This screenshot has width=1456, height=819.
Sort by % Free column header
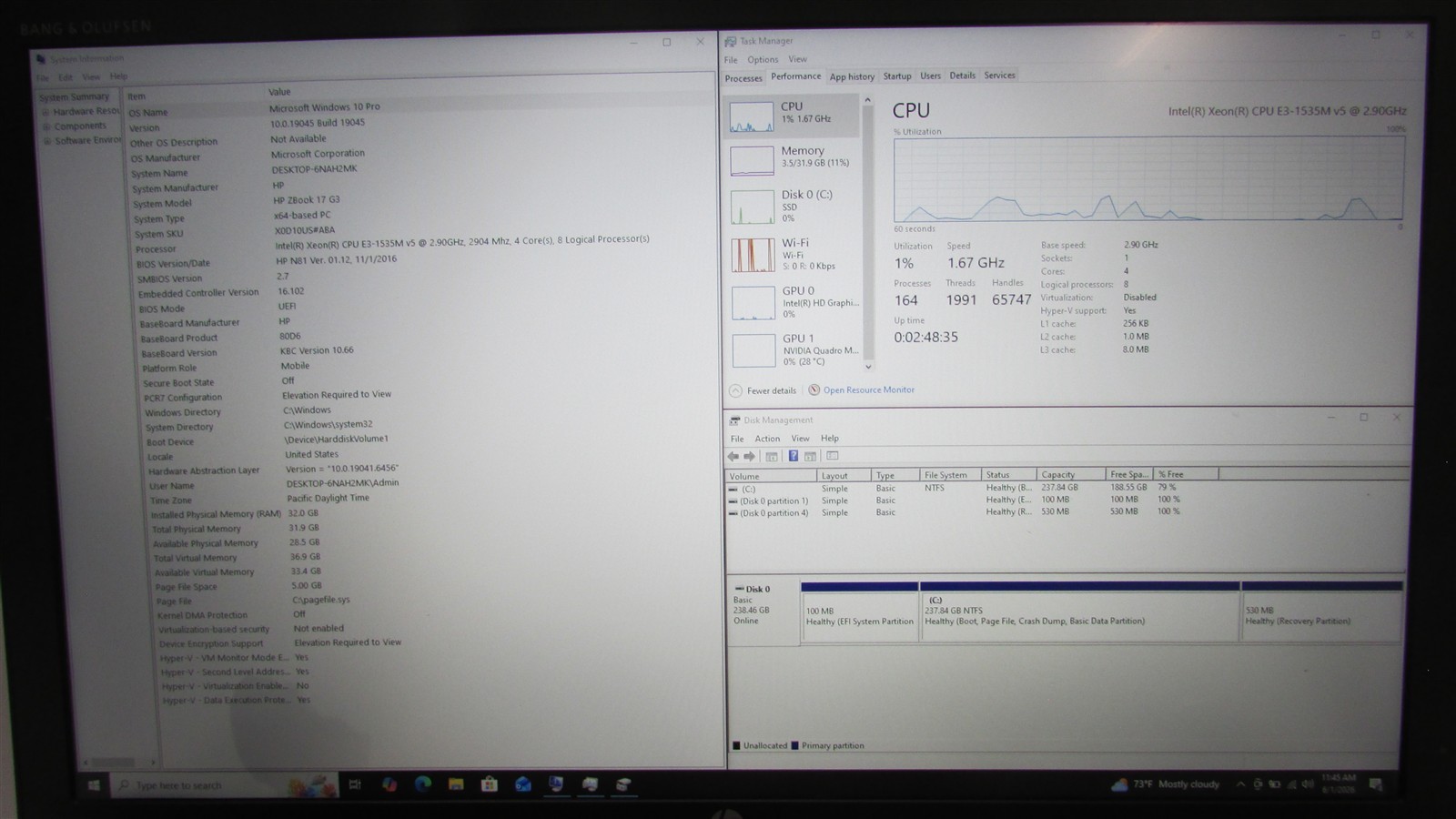pyautogui.click(x=1186, y=474)
